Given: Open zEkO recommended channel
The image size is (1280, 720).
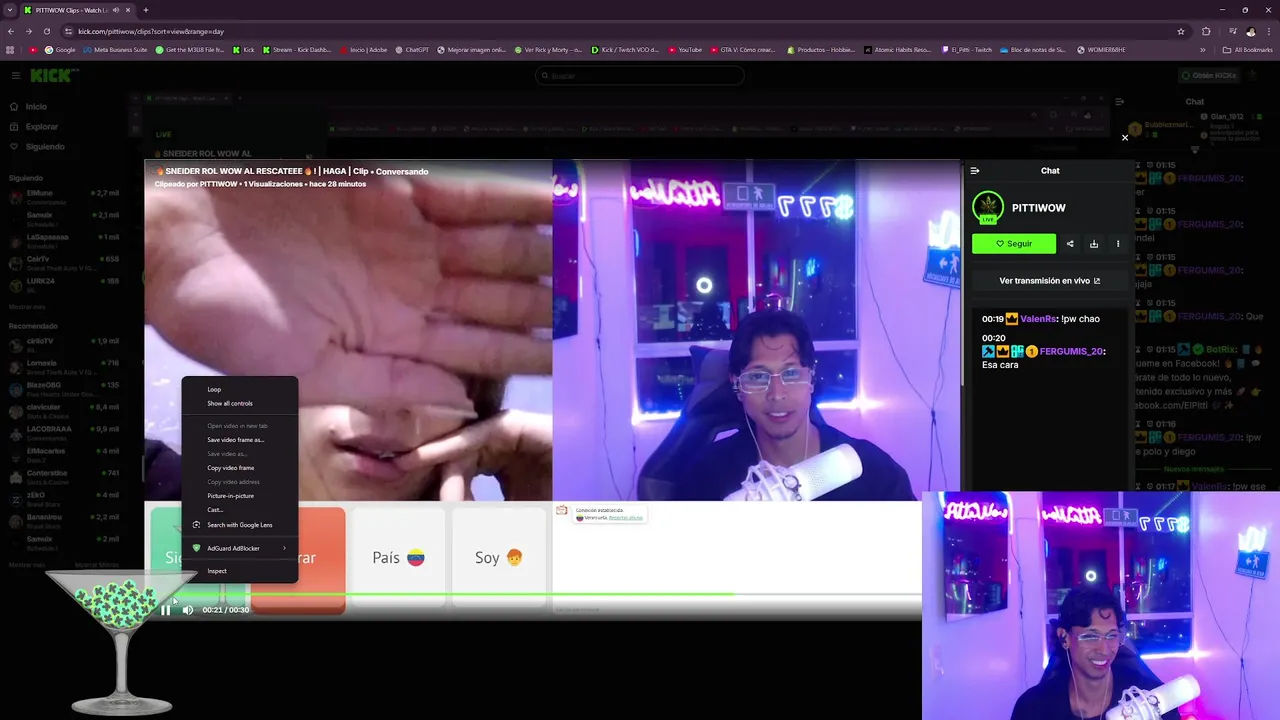Looking at the screenshot, I should point(65,498).
